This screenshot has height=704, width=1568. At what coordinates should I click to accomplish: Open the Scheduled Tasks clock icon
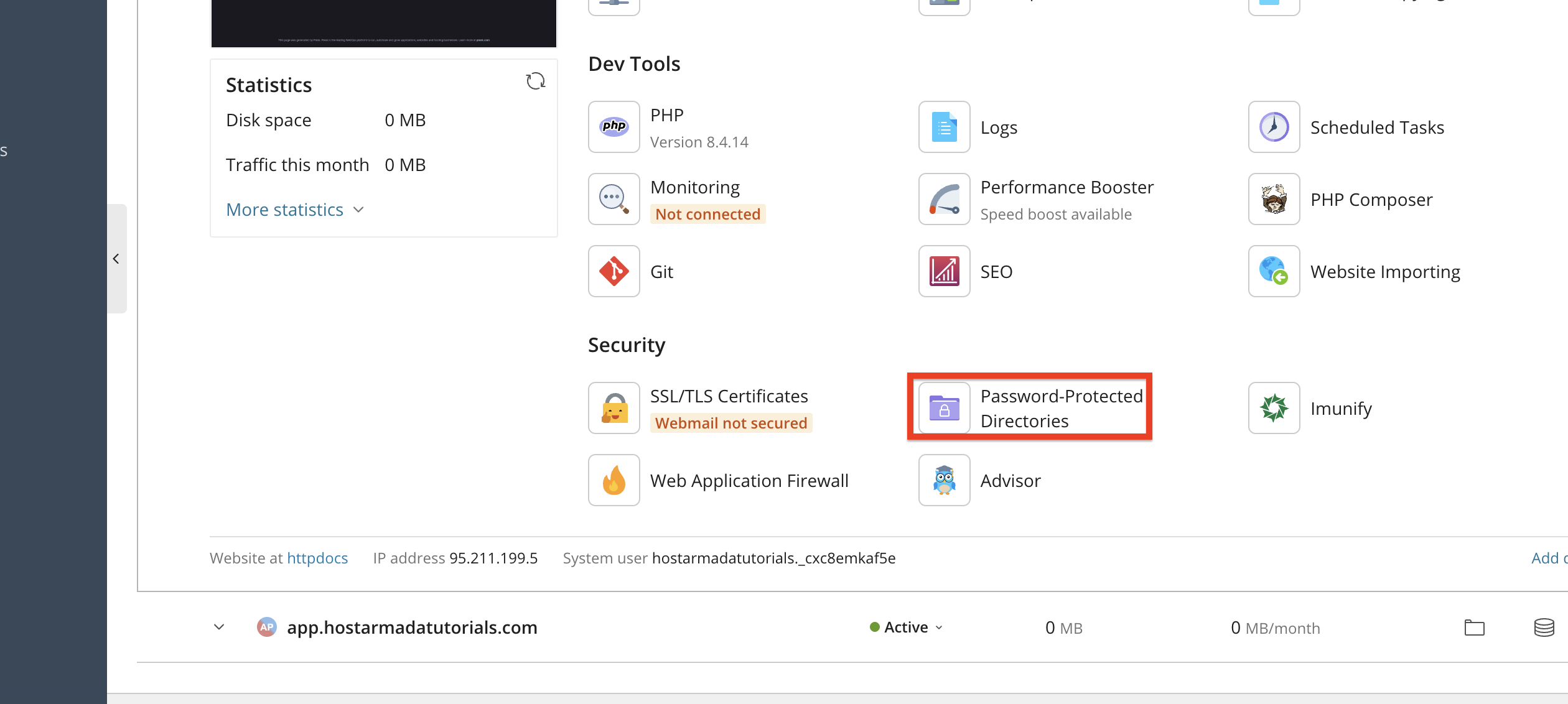point(1274,127)
